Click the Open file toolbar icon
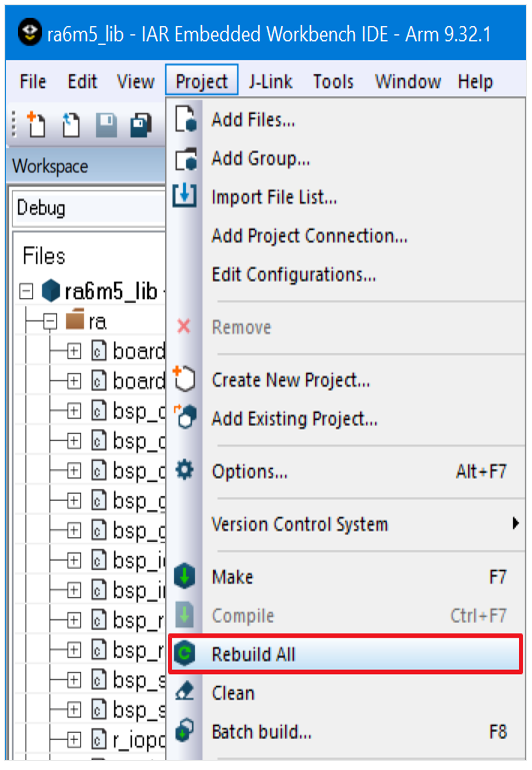This screenshot has height=770, width=532. coord(71,124)
